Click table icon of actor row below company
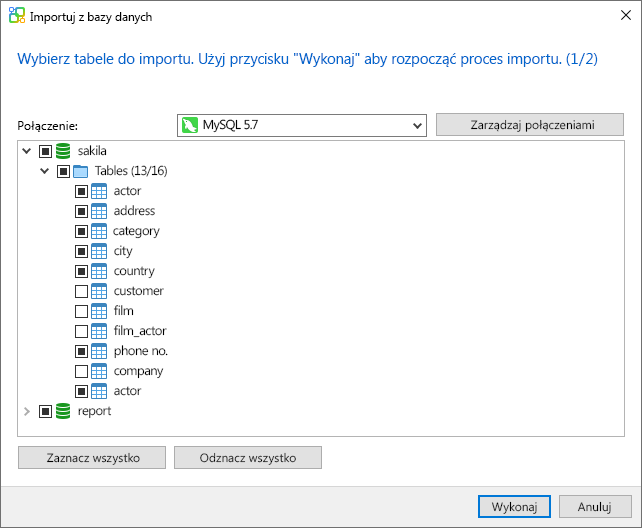The image size is (642, 528). (99, 391)
